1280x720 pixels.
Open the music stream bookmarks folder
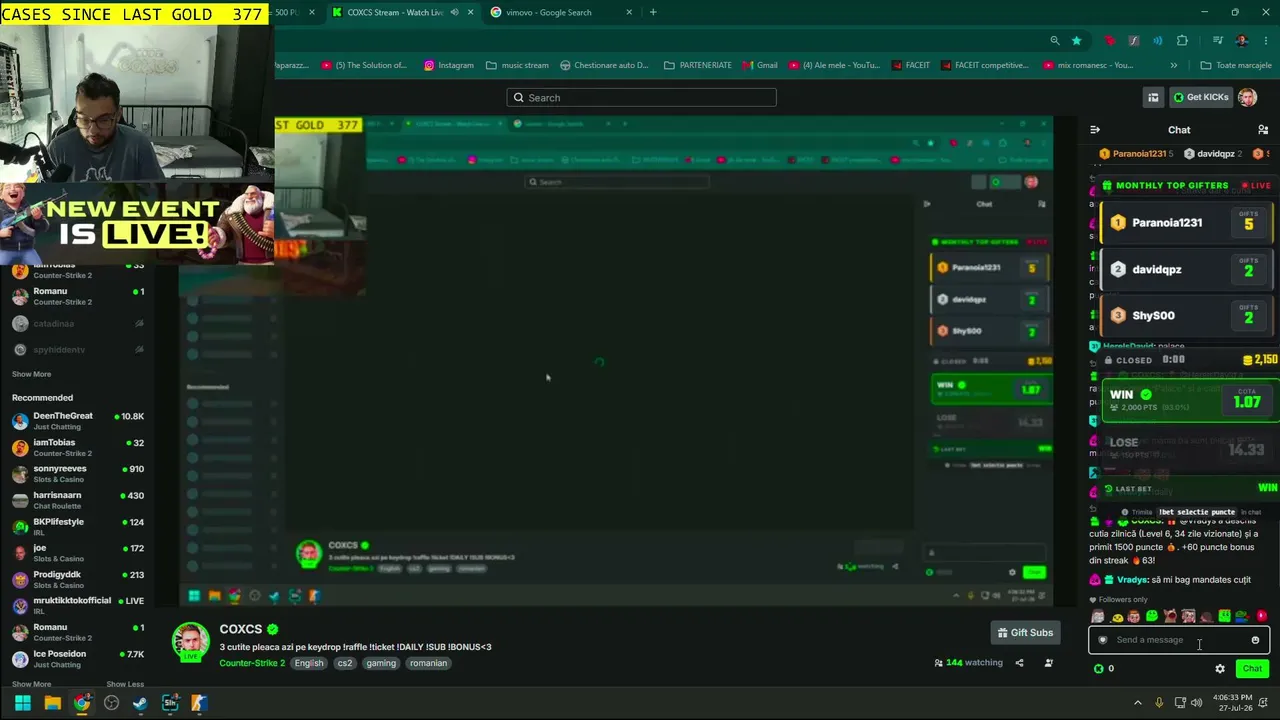tap(517, 65)
